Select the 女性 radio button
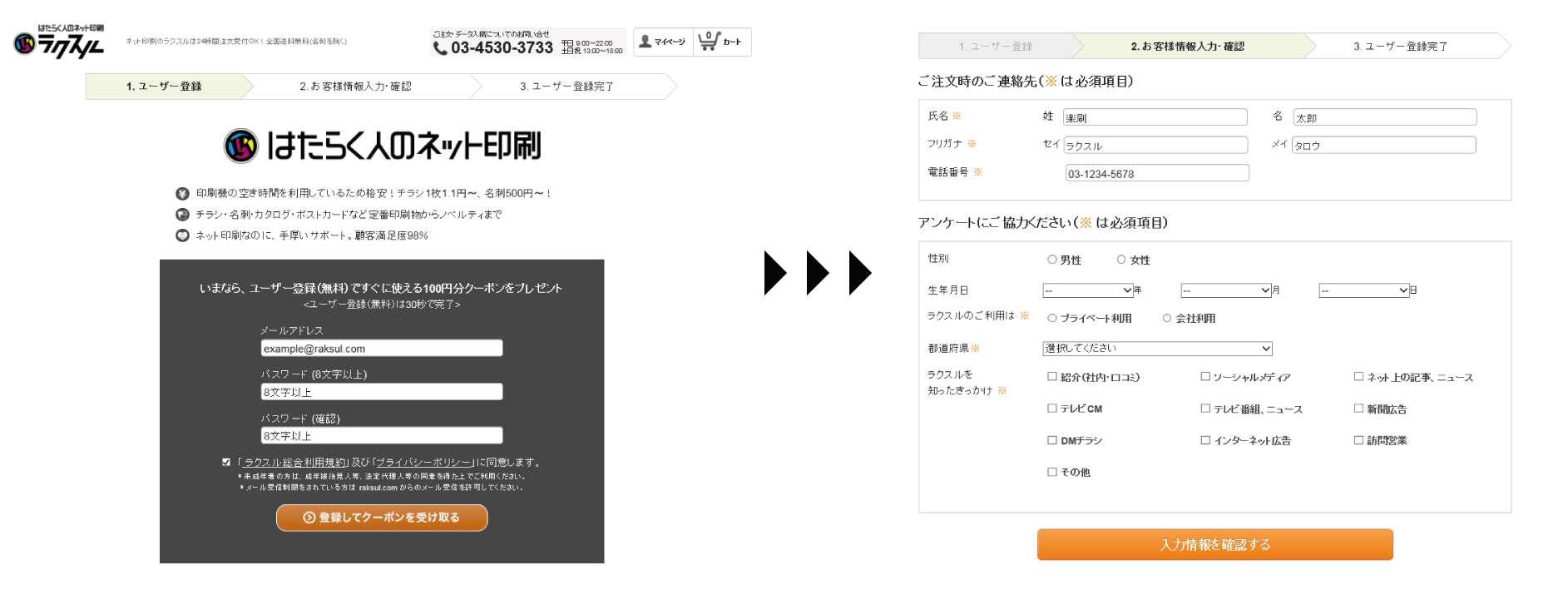This screenshot has width=1568, height=590. pyautogui.click(x=1121, y=260)
